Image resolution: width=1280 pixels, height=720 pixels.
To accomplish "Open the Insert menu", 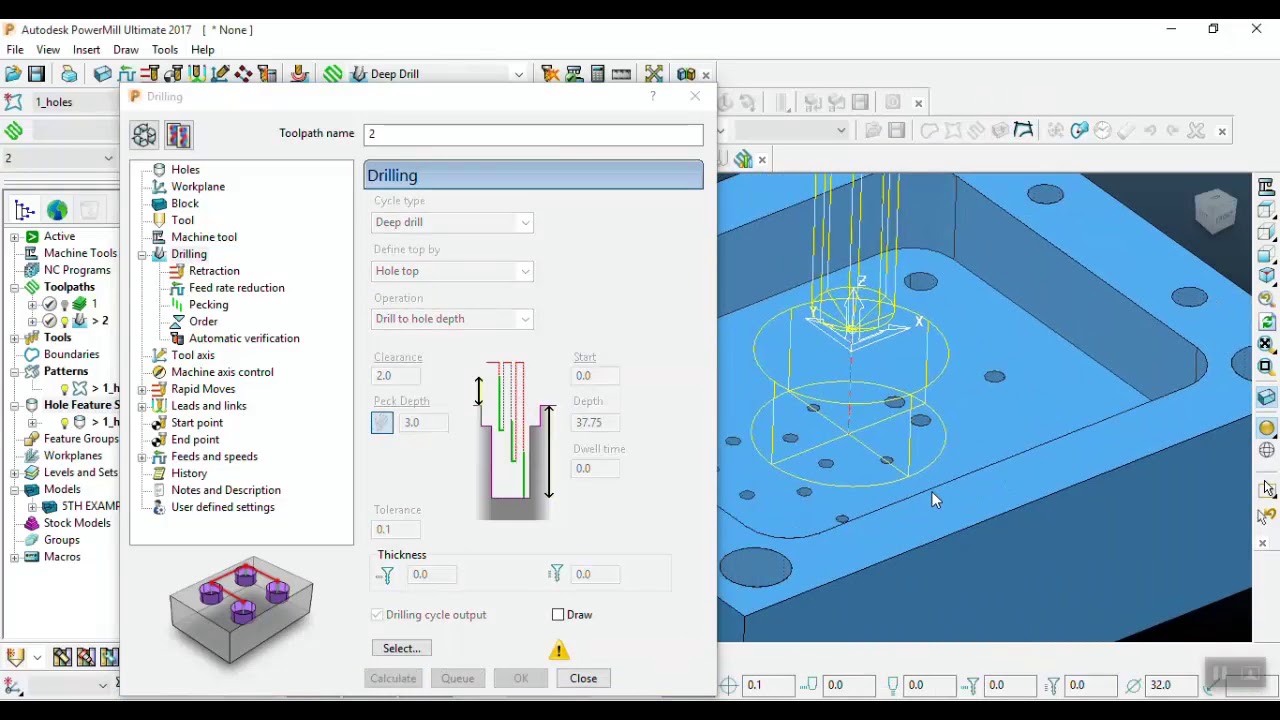I will point(86,50).
